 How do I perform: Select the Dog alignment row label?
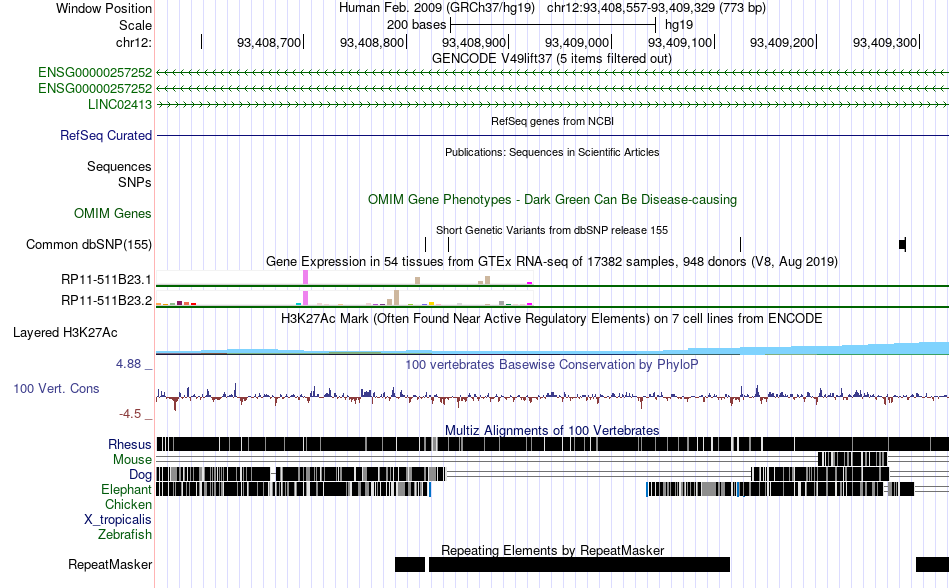140,475
